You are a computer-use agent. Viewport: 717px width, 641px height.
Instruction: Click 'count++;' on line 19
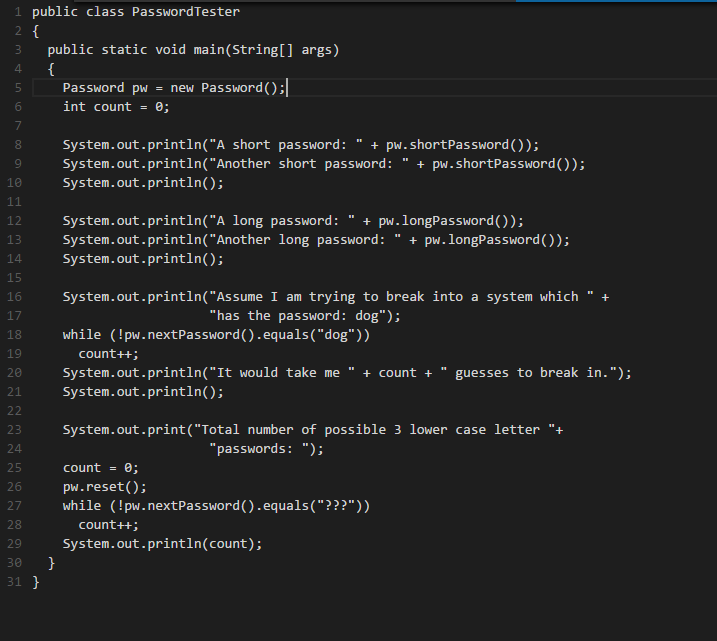click(x=108, y=354)
